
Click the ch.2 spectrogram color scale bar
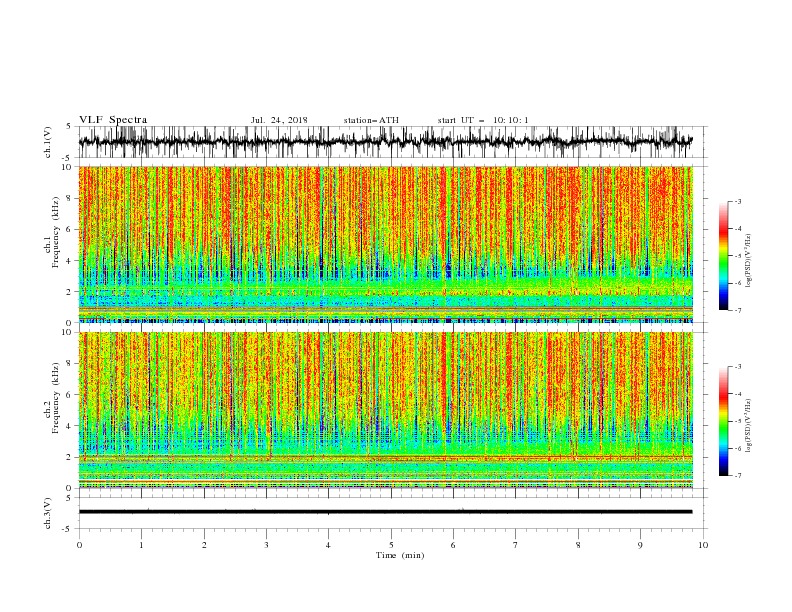point(723,421)
